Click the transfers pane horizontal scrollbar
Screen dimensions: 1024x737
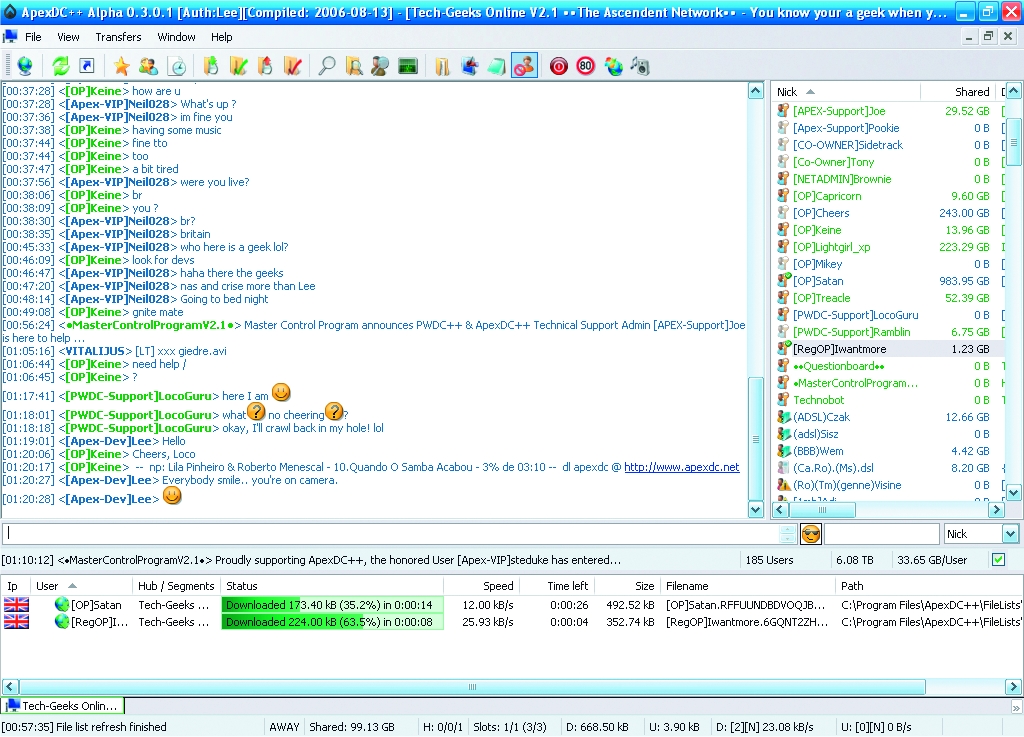pos(472,687)
